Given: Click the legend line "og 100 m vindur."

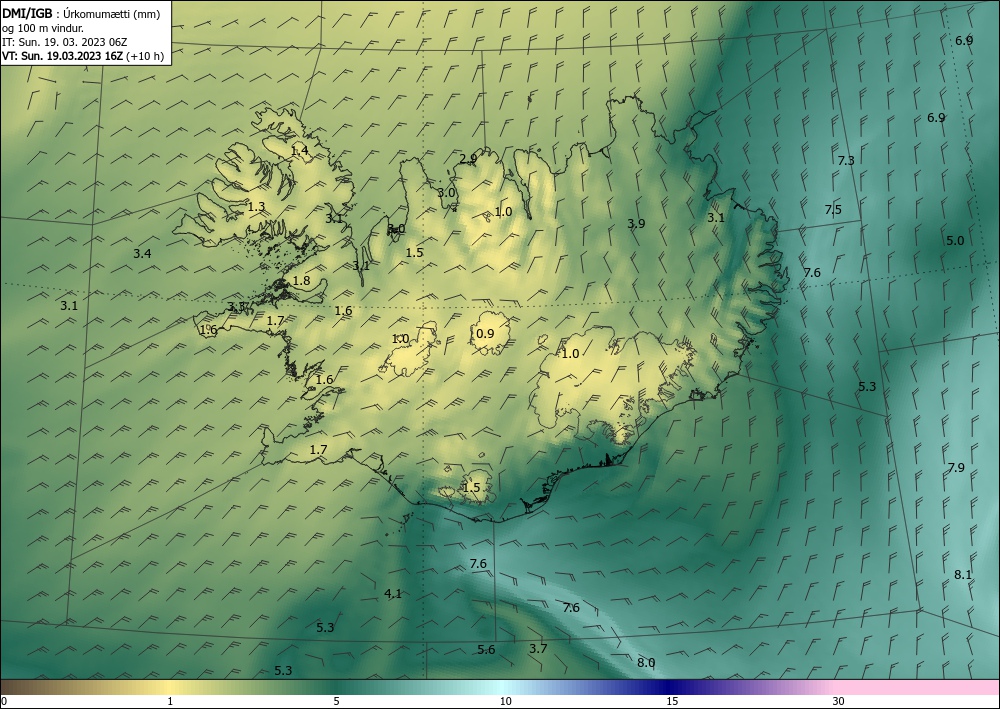Looking at the screenshot, I should click(x=43, y=28).
